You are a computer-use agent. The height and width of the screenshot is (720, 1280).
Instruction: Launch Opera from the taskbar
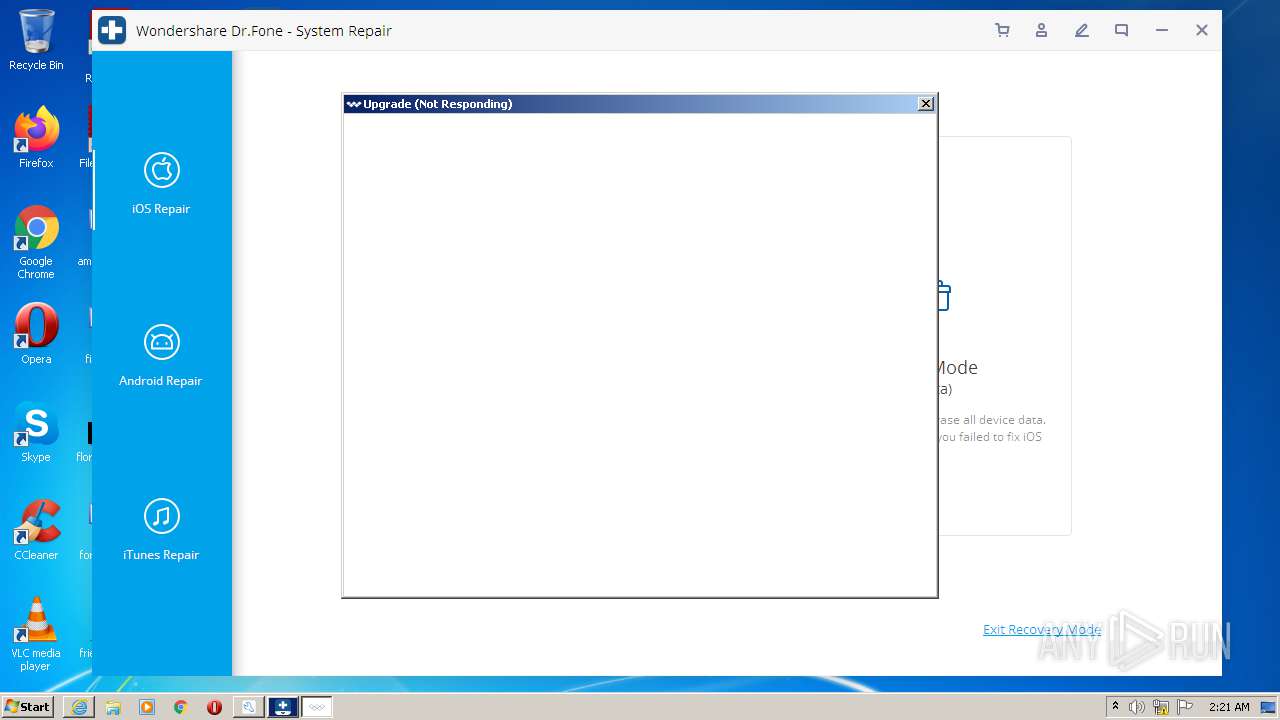[x=214, y=707]
